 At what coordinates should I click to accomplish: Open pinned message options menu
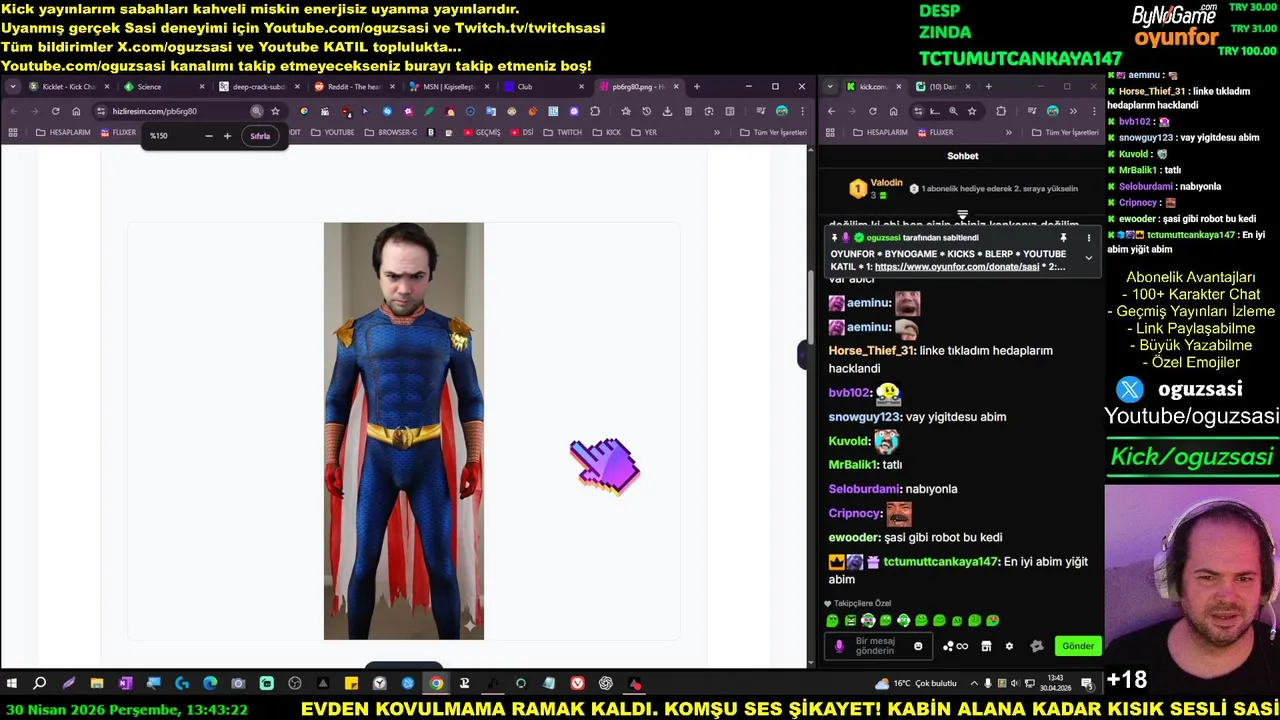(1088, 238)
